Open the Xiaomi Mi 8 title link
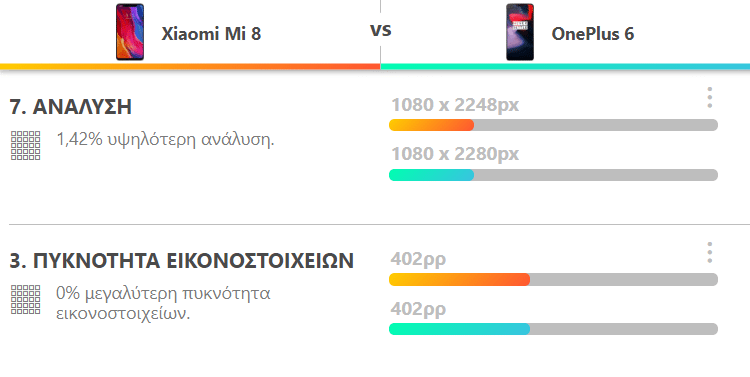Viewport: 750px width, 377px height. click(211, 34)
